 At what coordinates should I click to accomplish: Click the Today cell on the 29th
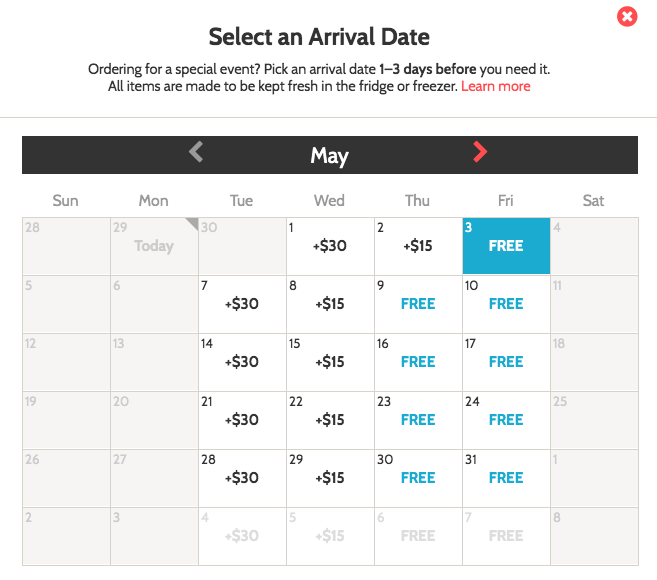(154, 246)
